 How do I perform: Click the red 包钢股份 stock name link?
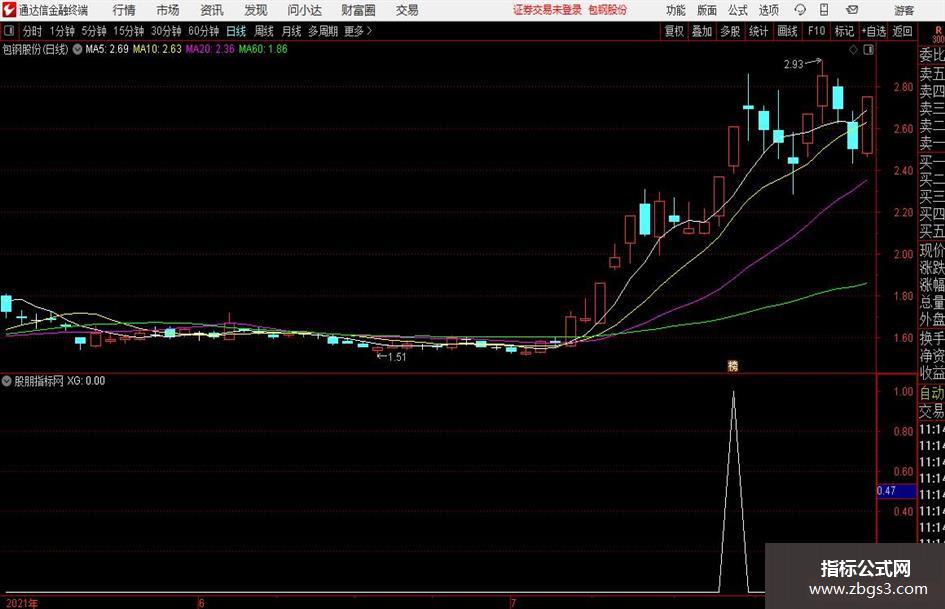tap(608, 10)
